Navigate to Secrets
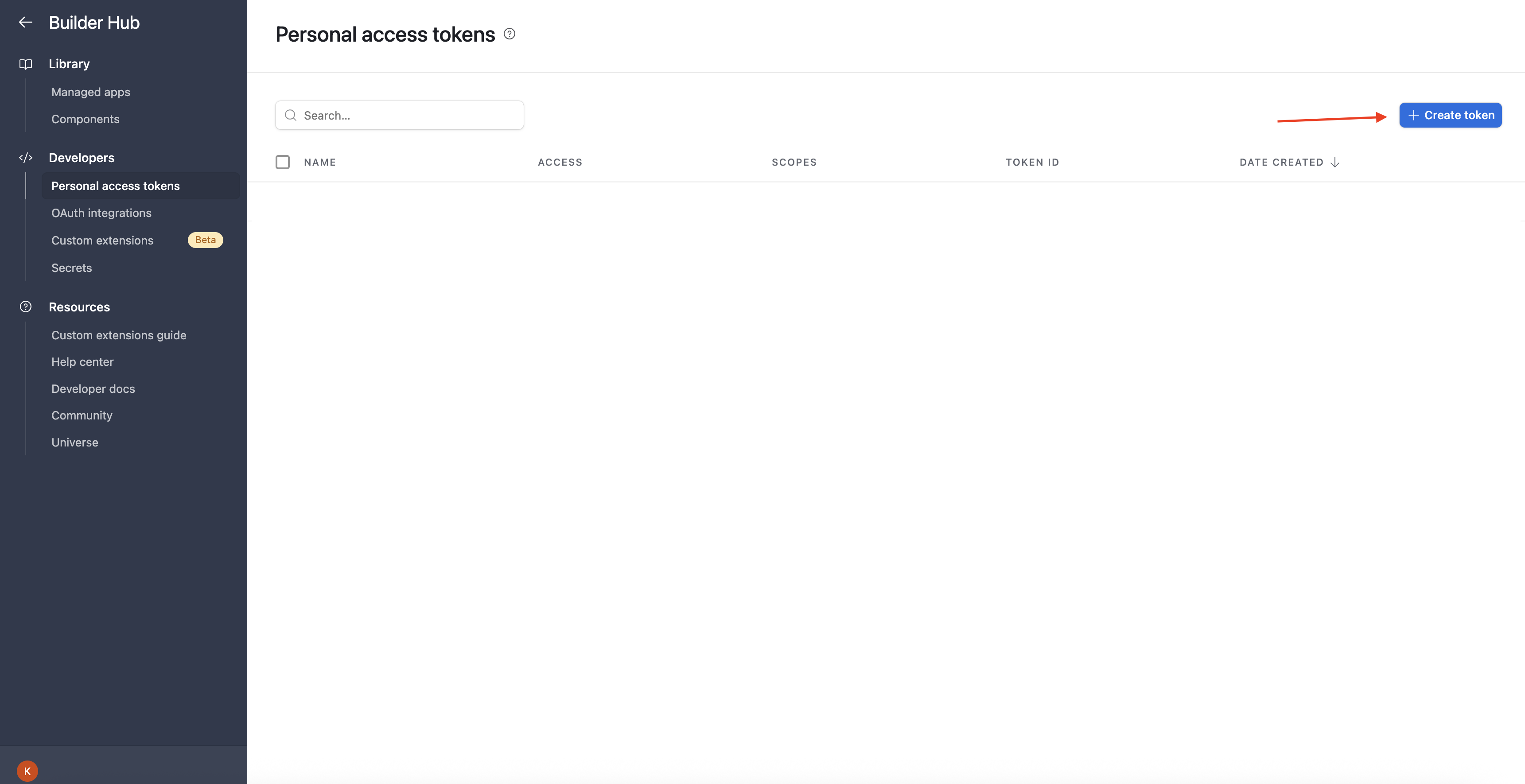The width and height of the screenshot is (1525, 784). click(x=72, y=268)
